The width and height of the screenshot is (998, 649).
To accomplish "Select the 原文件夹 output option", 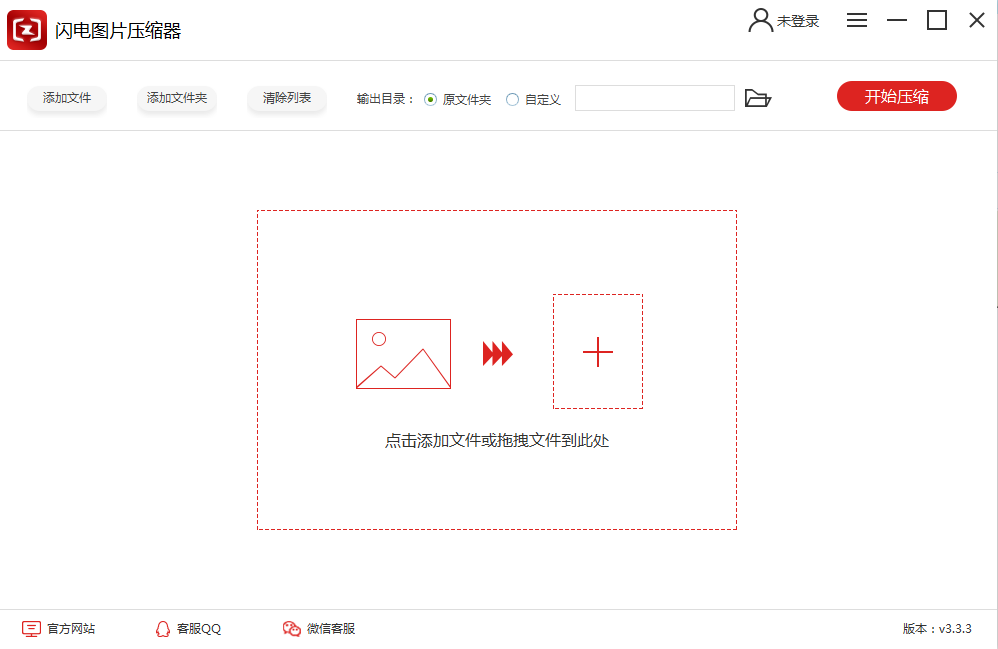I will tap(458, 100).
